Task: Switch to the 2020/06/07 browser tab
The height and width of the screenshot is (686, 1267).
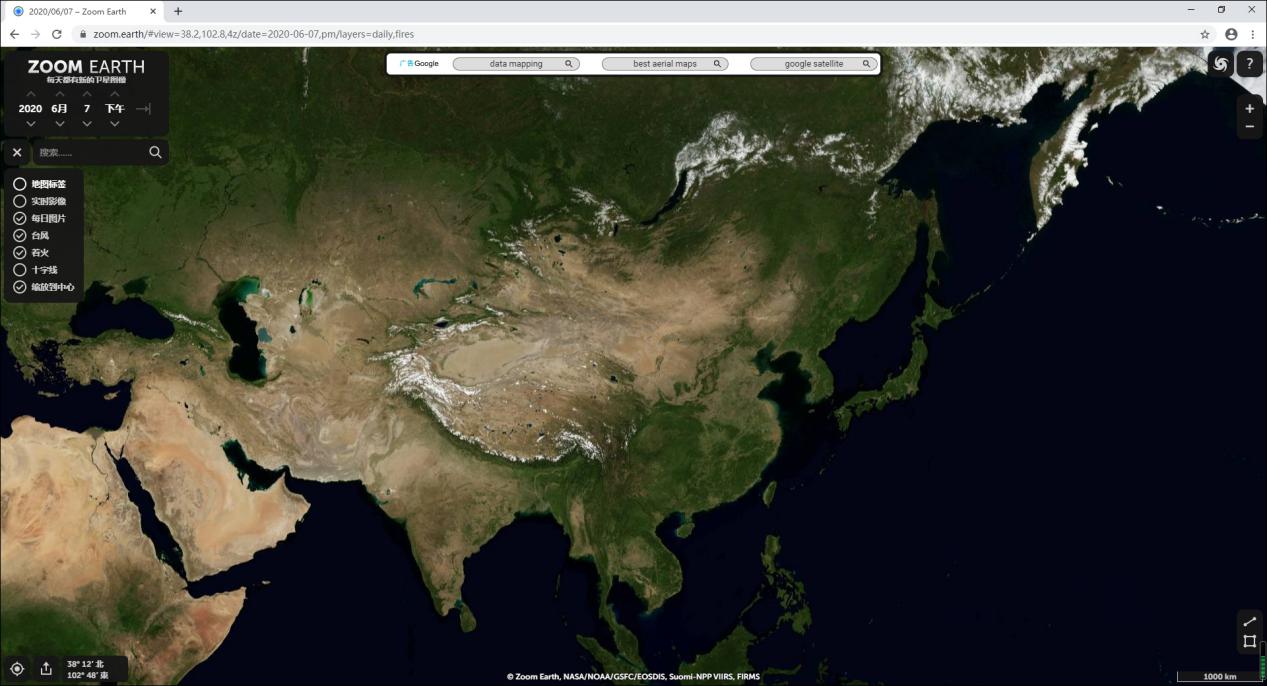Action: 75,11
